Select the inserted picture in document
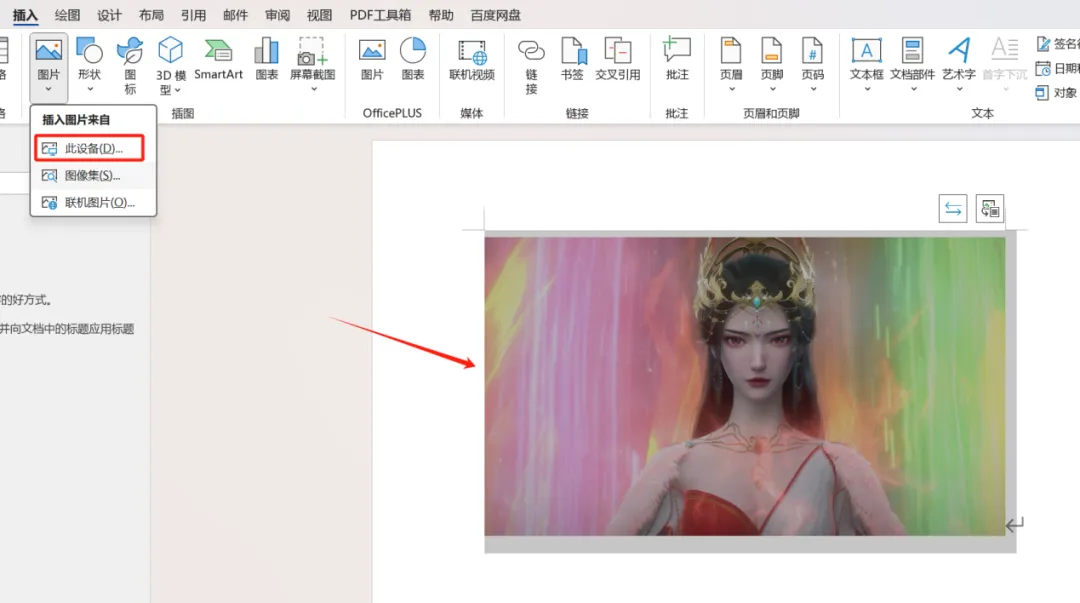This screenshot has height=603, width=1080. click(745, 387)
